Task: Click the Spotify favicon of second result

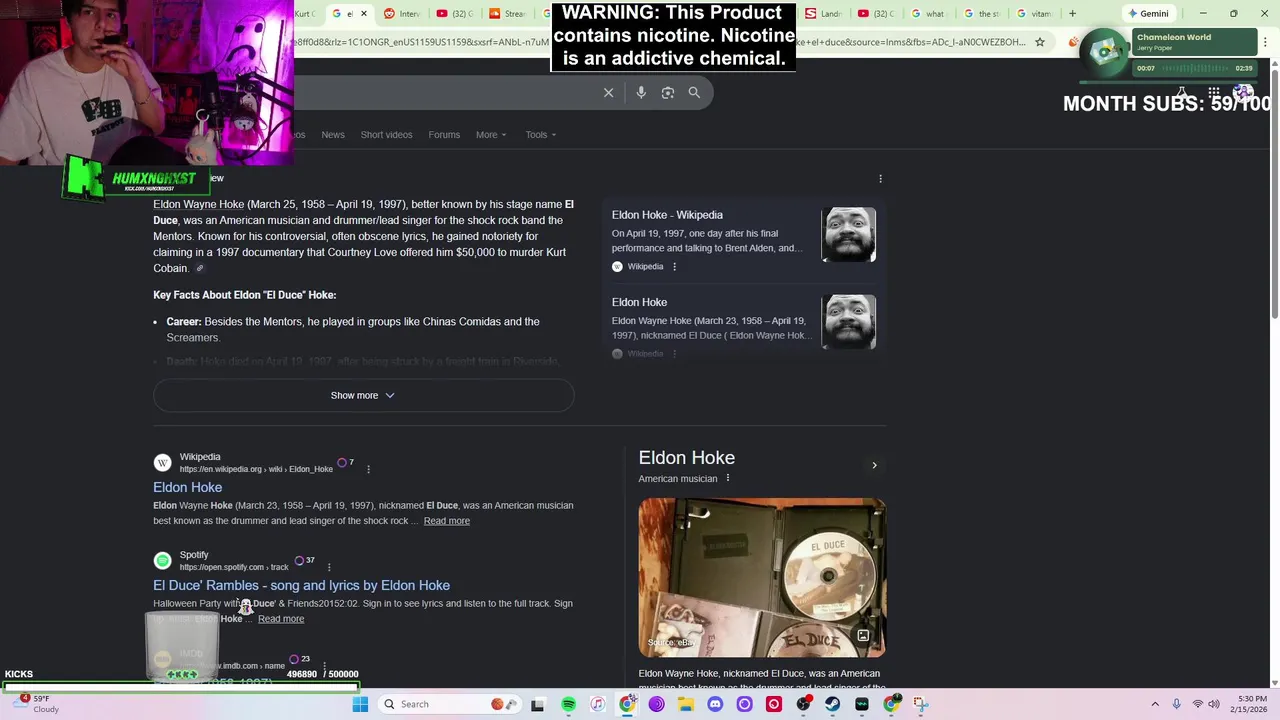Action: [x=162, y=560]
